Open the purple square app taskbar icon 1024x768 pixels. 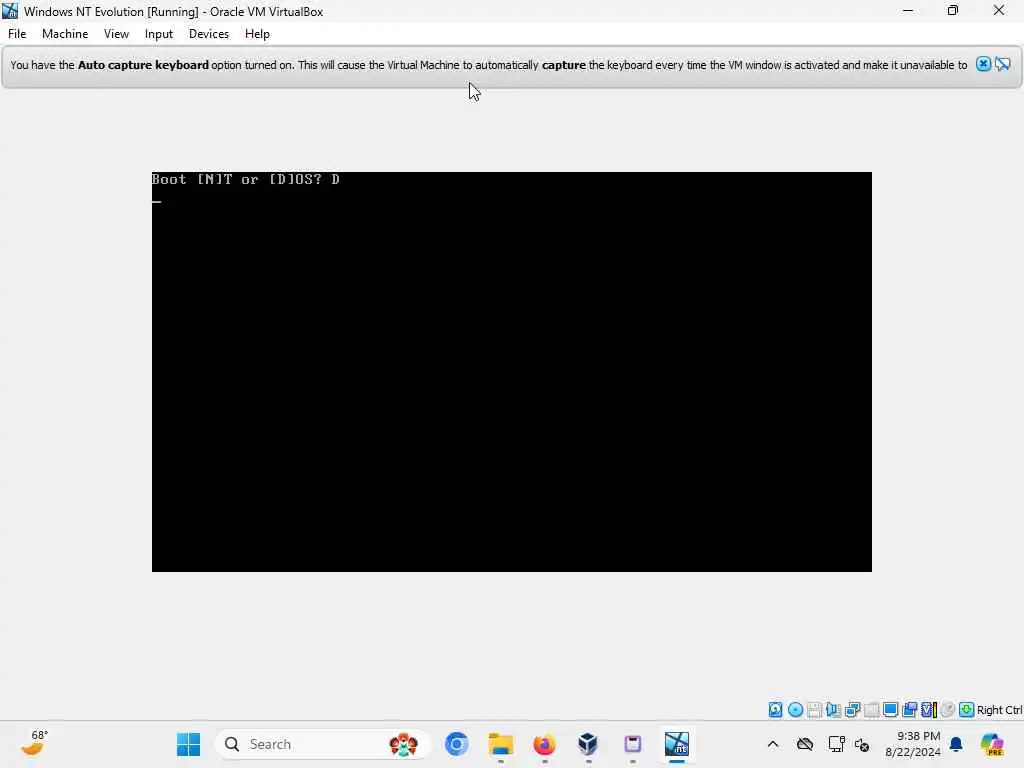(x=632, y=744)
